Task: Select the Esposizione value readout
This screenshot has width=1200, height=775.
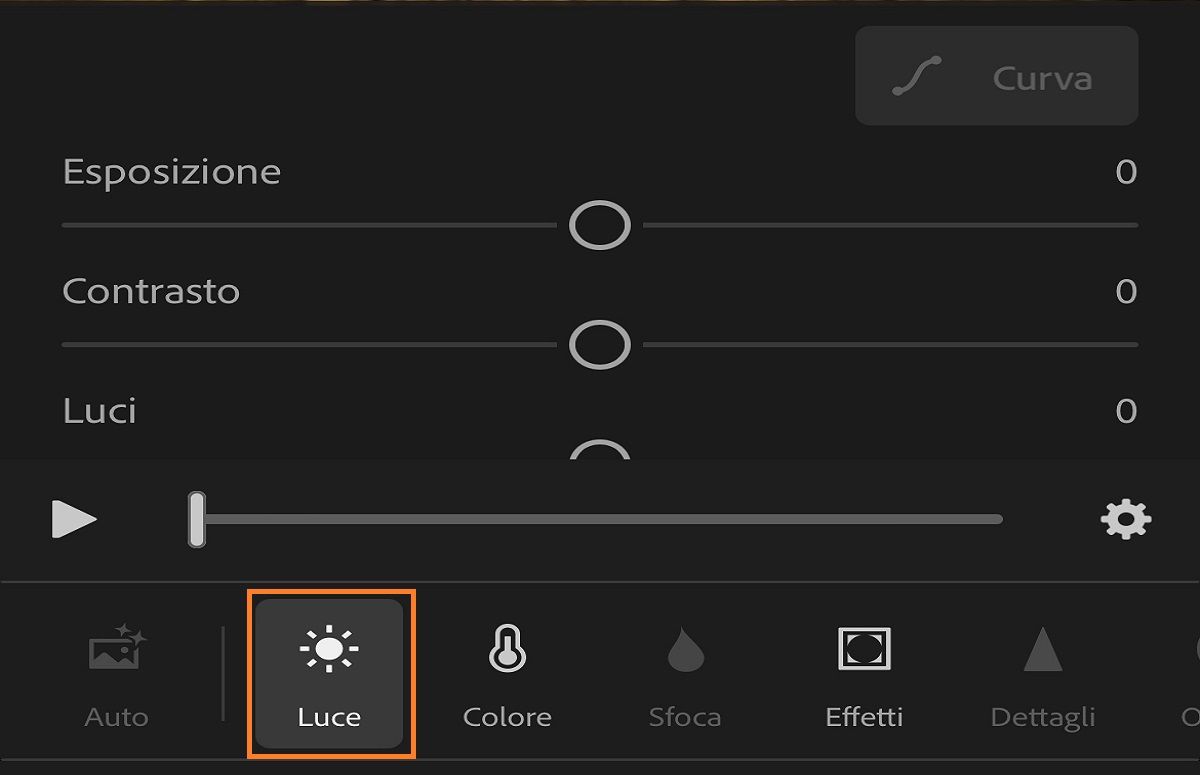Action: (1125, 171)
